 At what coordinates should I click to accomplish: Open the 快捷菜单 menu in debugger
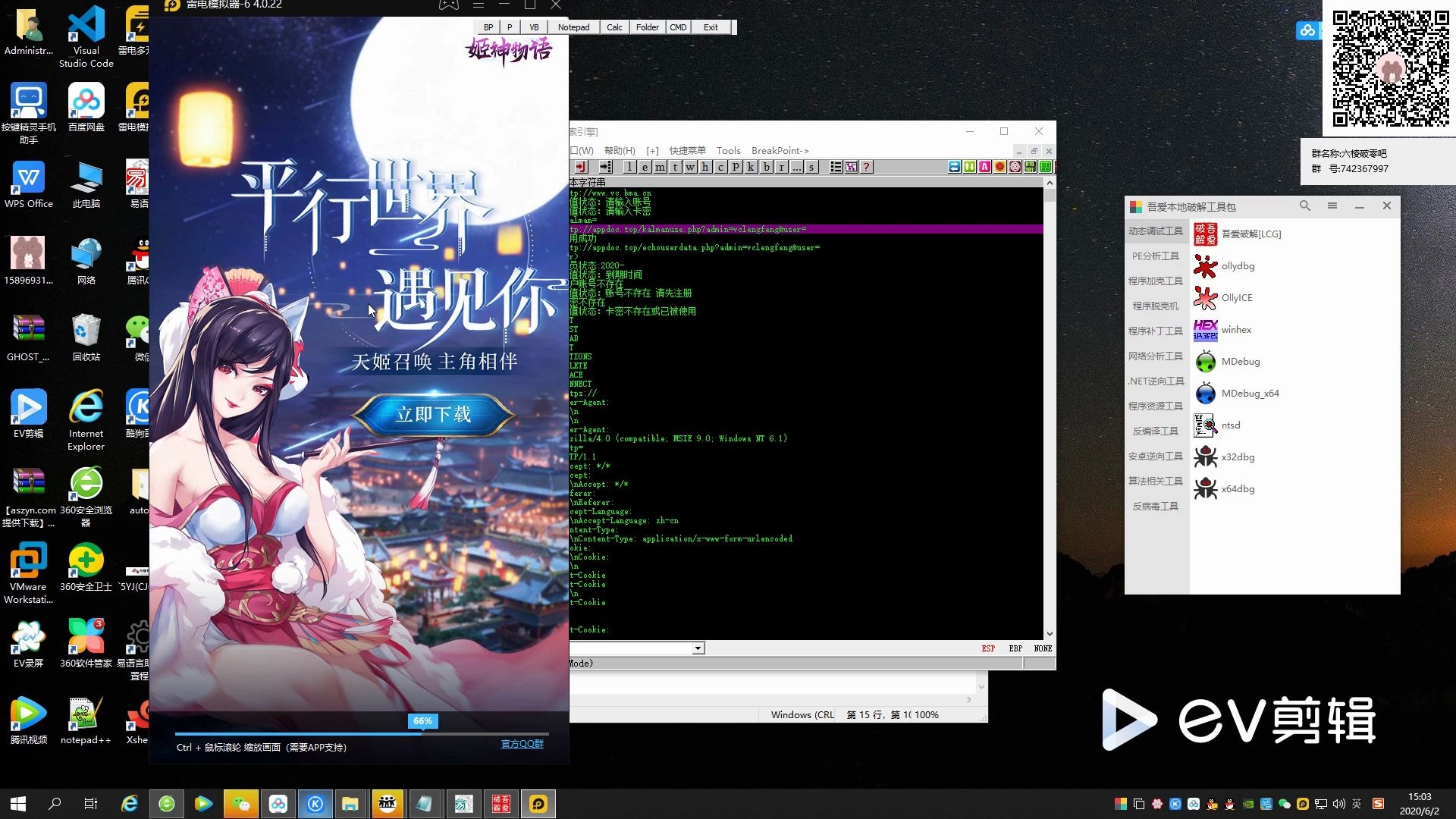tap(687, 151)
